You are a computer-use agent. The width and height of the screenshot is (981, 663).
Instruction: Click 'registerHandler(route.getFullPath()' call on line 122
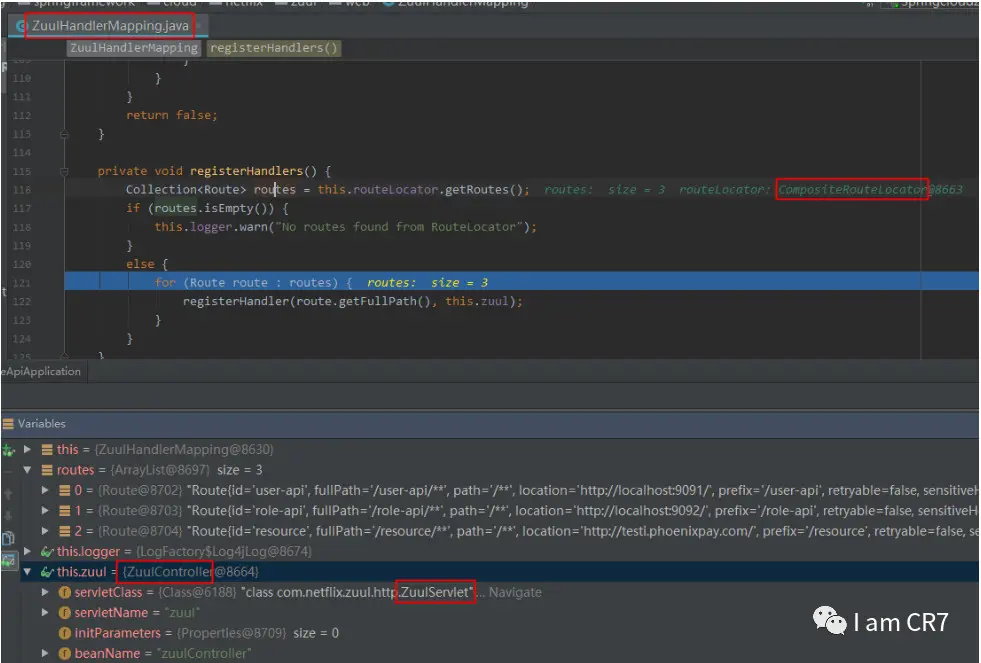[x=310, y=301]
